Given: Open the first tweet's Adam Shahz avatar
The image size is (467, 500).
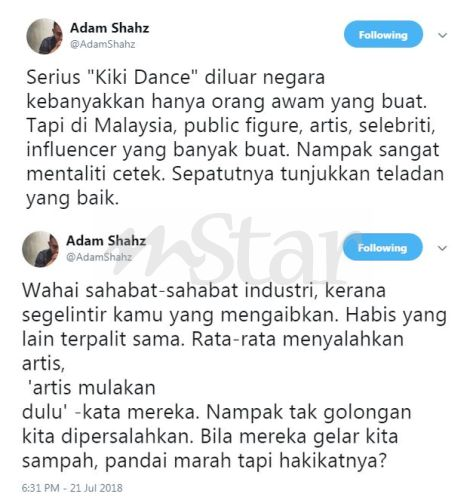Looking at the screenshot, I should (x=44, y=36).
